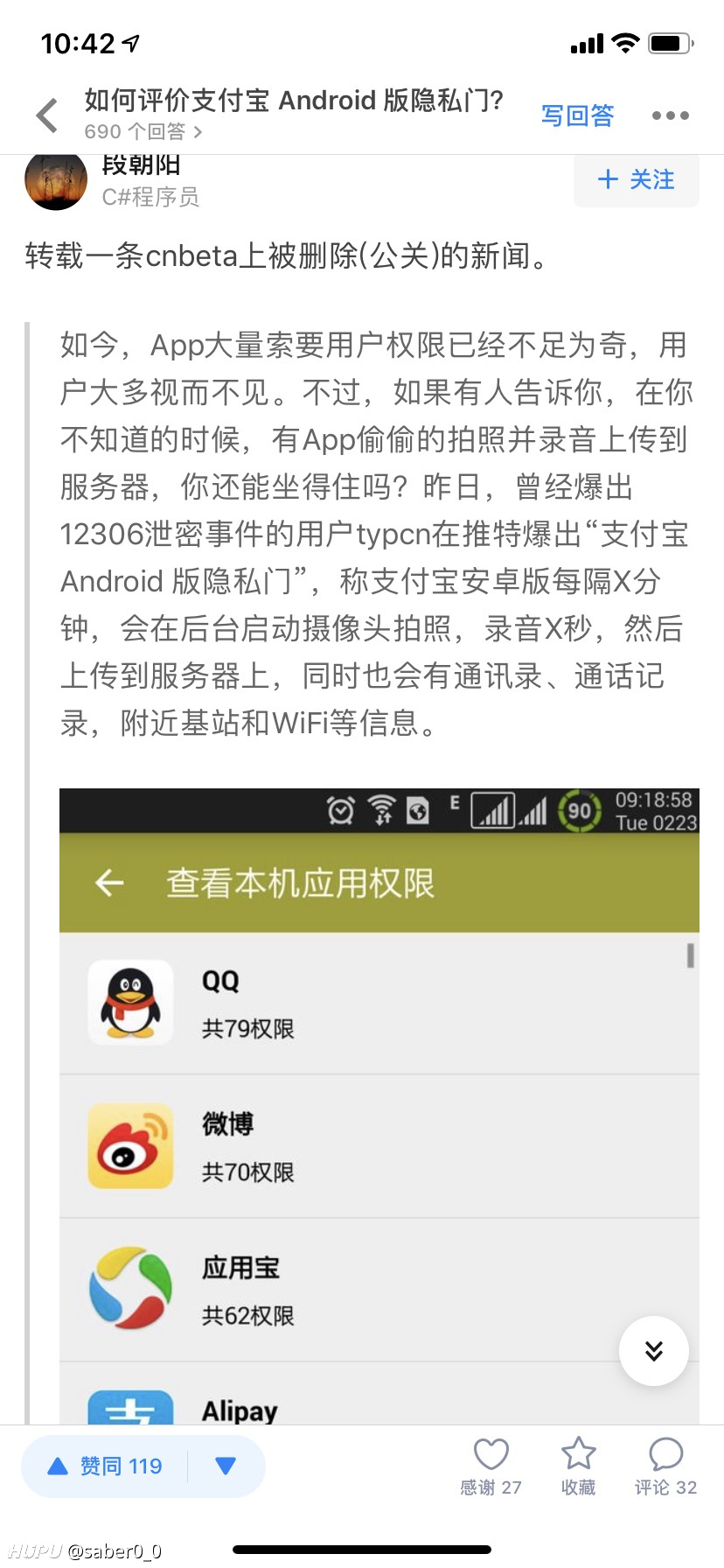Open author 段朝阳 profile name
This screenshot has height=1568, width=724.
[x=141, y=165]
